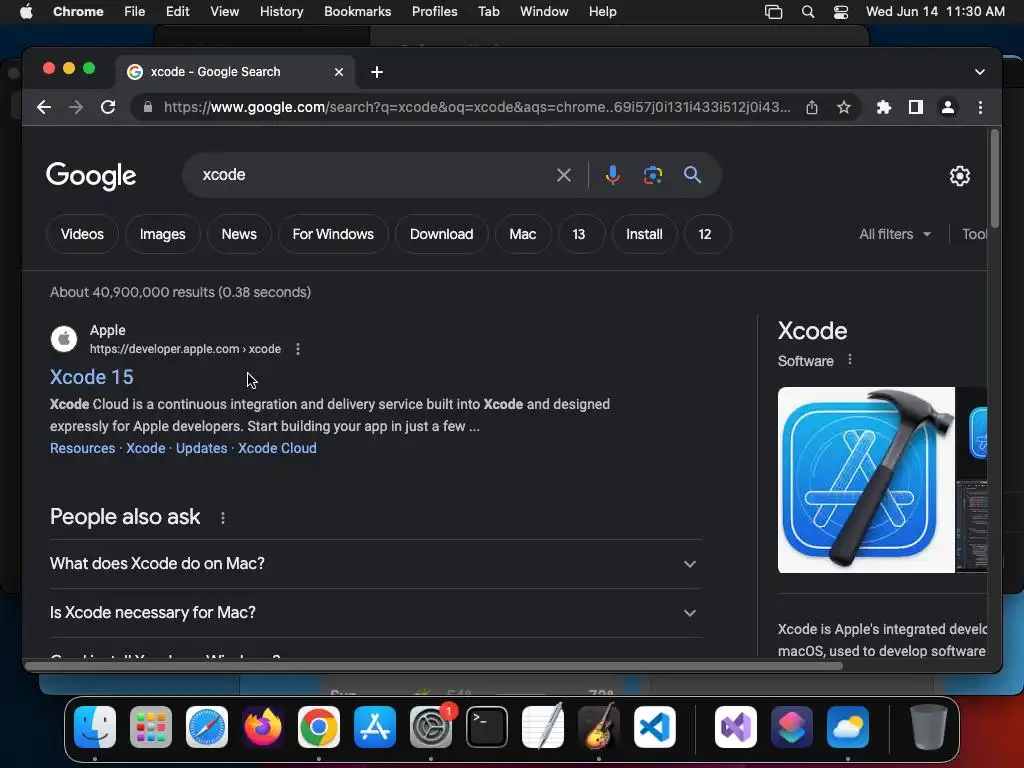The height and width of the screenshot is (768, 1024).
Task: Expand Is Xcode necessary for Mac?
Action: [x=376, y=613]
